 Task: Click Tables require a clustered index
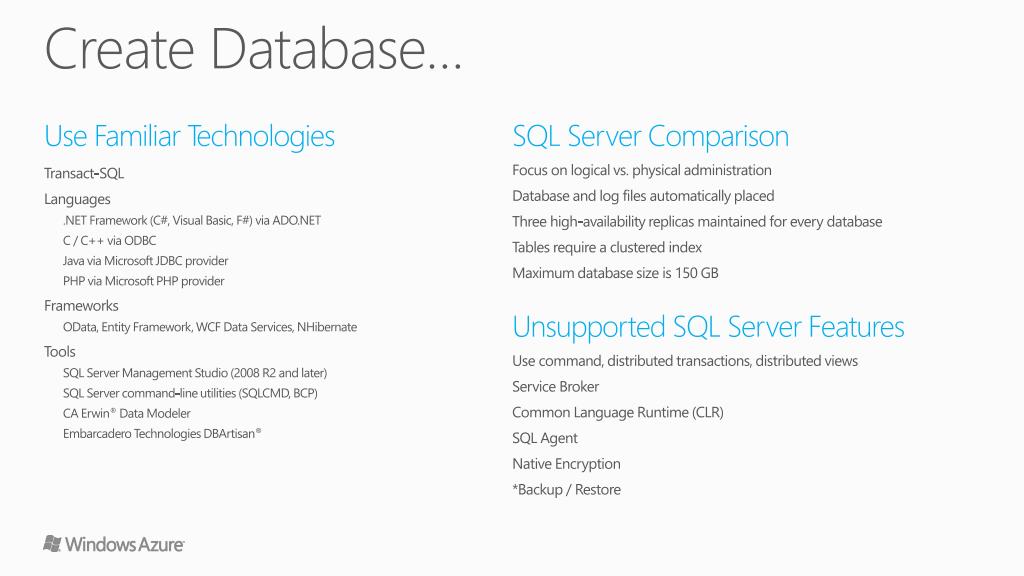(x=607, y=248)
